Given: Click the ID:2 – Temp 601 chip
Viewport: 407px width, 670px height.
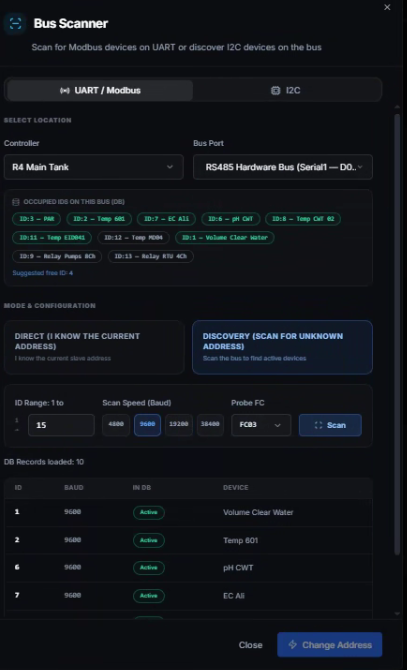Looking at the screenshot, I should click(x=99, y=219).
